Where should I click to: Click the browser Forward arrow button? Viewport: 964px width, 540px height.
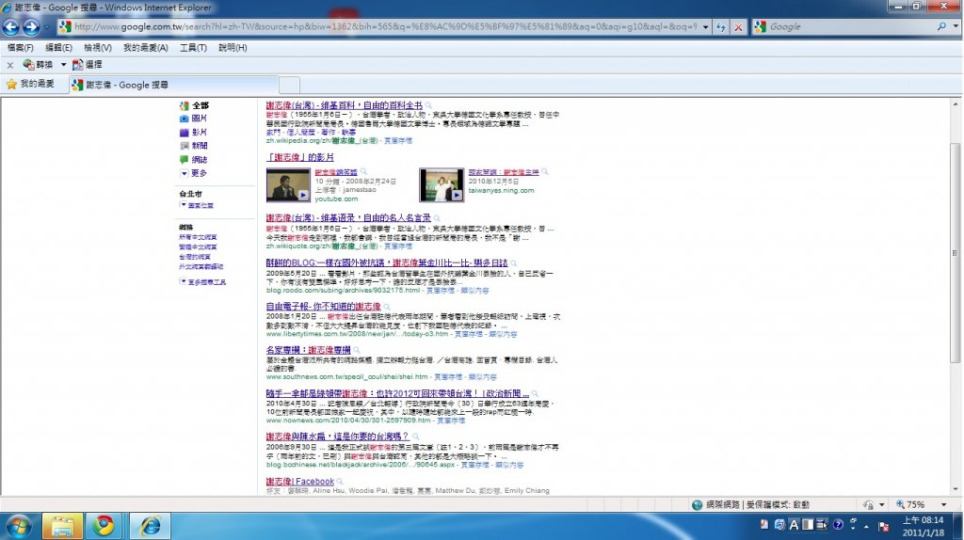(x=33, y=27)
